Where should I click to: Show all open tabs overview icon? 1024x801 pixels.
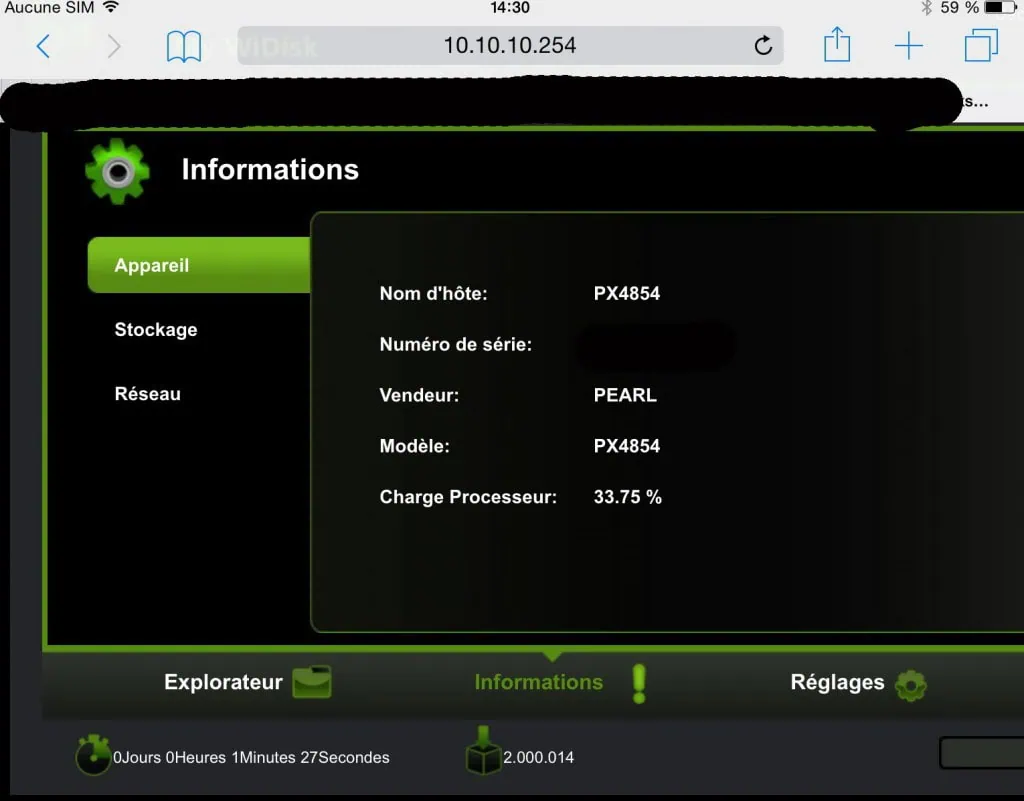tap(981, 46)
